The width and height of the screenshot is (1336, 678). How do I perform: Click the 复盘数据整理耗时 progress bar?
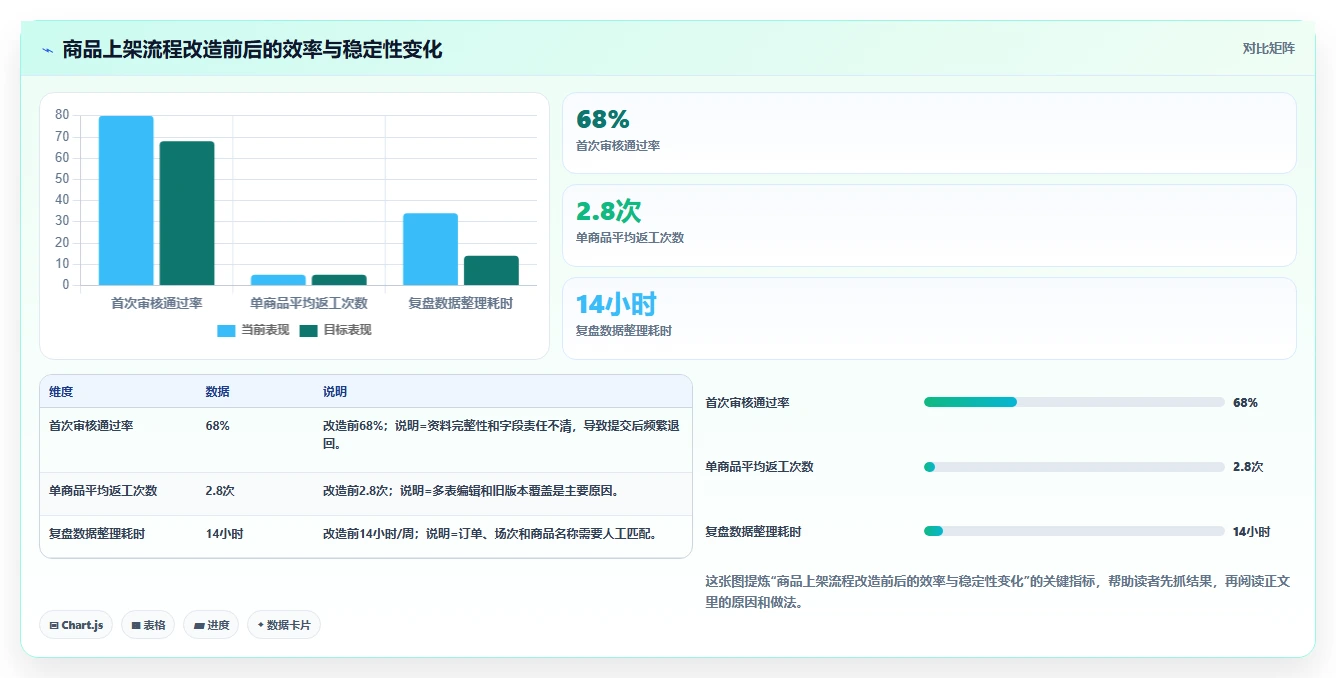[1074, 531]
